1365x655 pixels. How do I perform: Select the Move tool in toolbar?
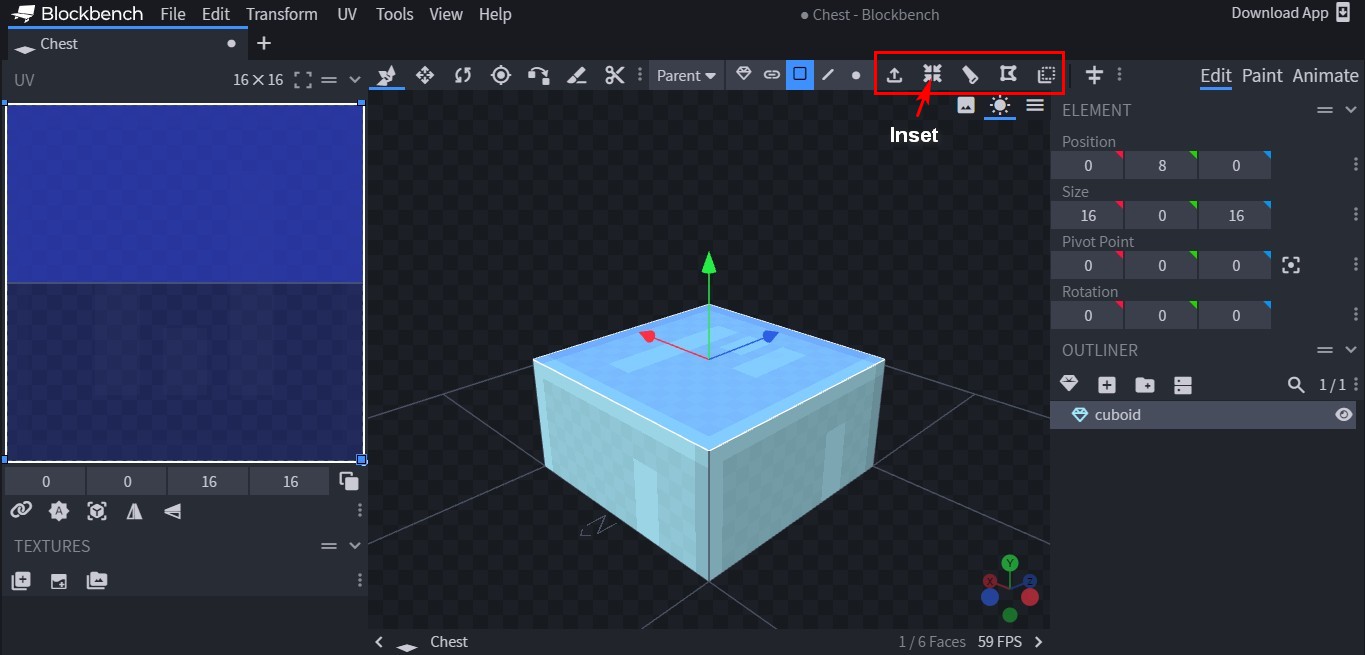pyautogui.click(x=387, y=75)
